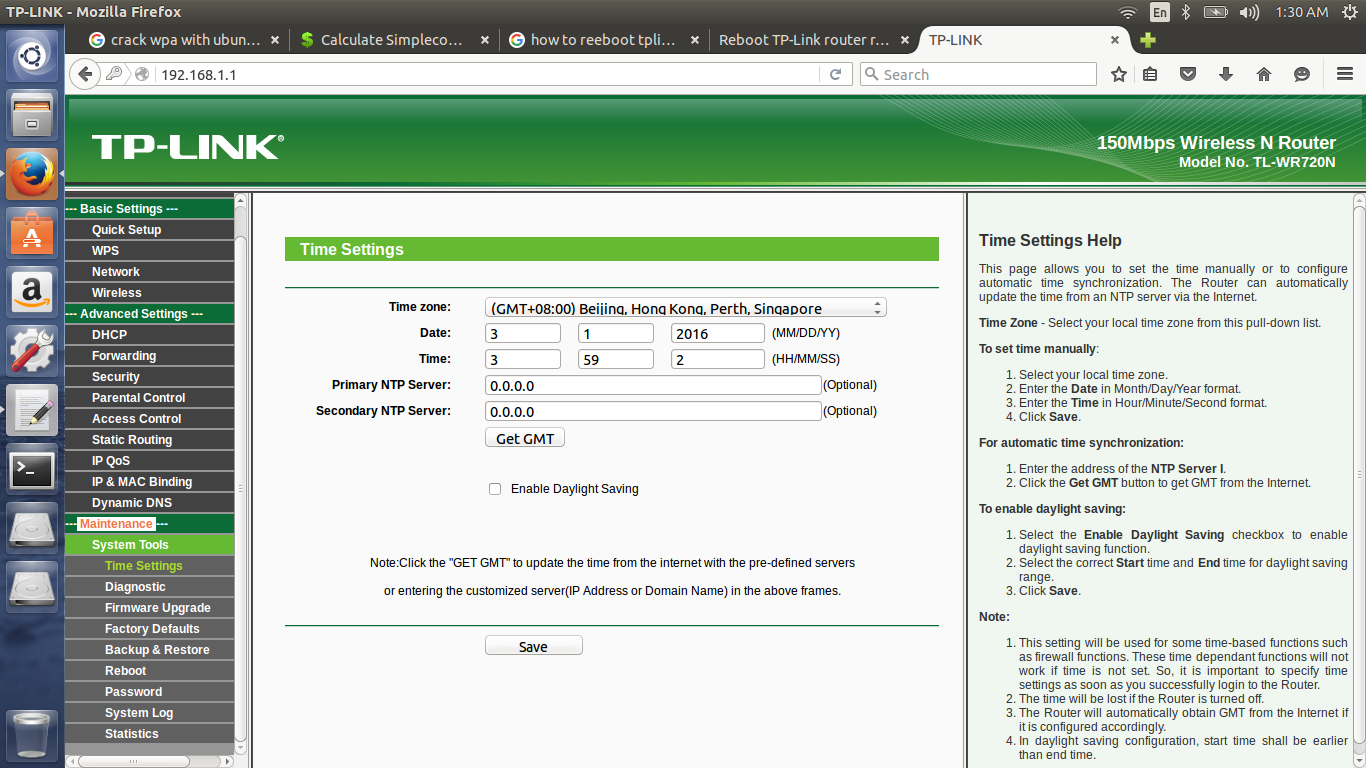The height and width of the screenshot is (768, 1366).
Task: Click the Firefox back arrow button
Action: point(85,74)
